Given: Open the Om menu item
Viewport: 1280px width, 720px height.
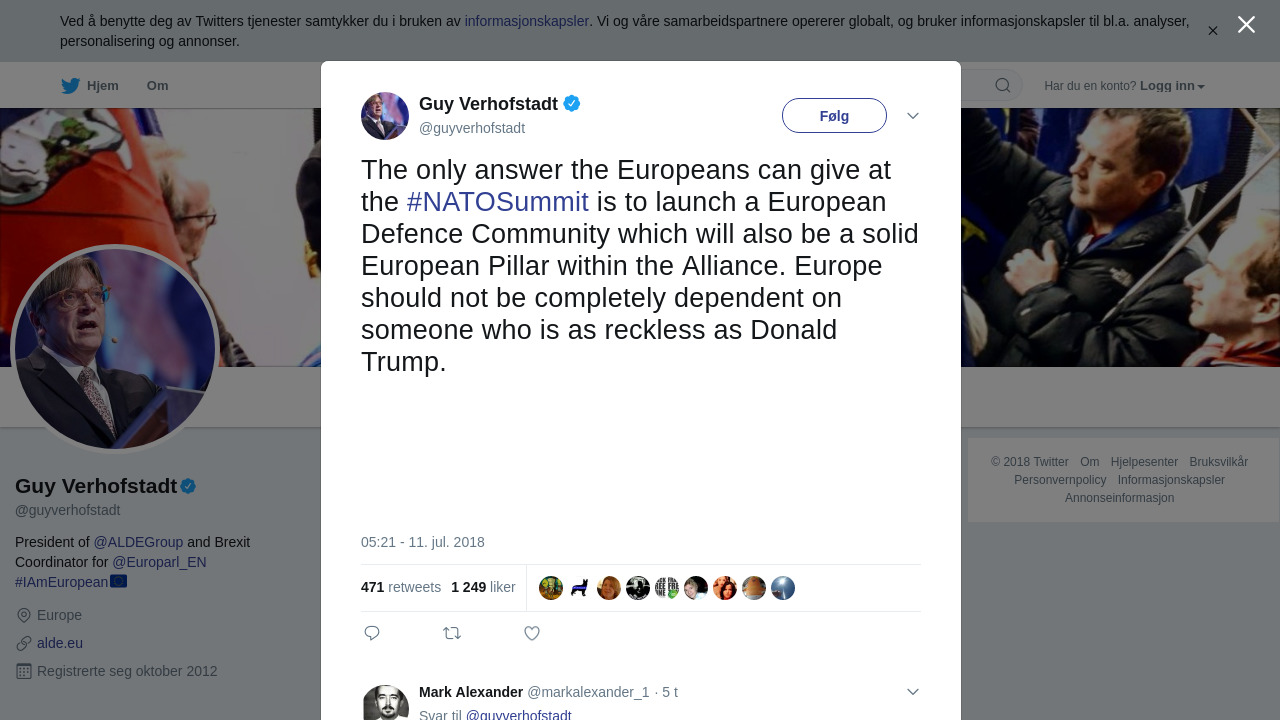Looking at the screenshot, I should [x=157, y=86].
